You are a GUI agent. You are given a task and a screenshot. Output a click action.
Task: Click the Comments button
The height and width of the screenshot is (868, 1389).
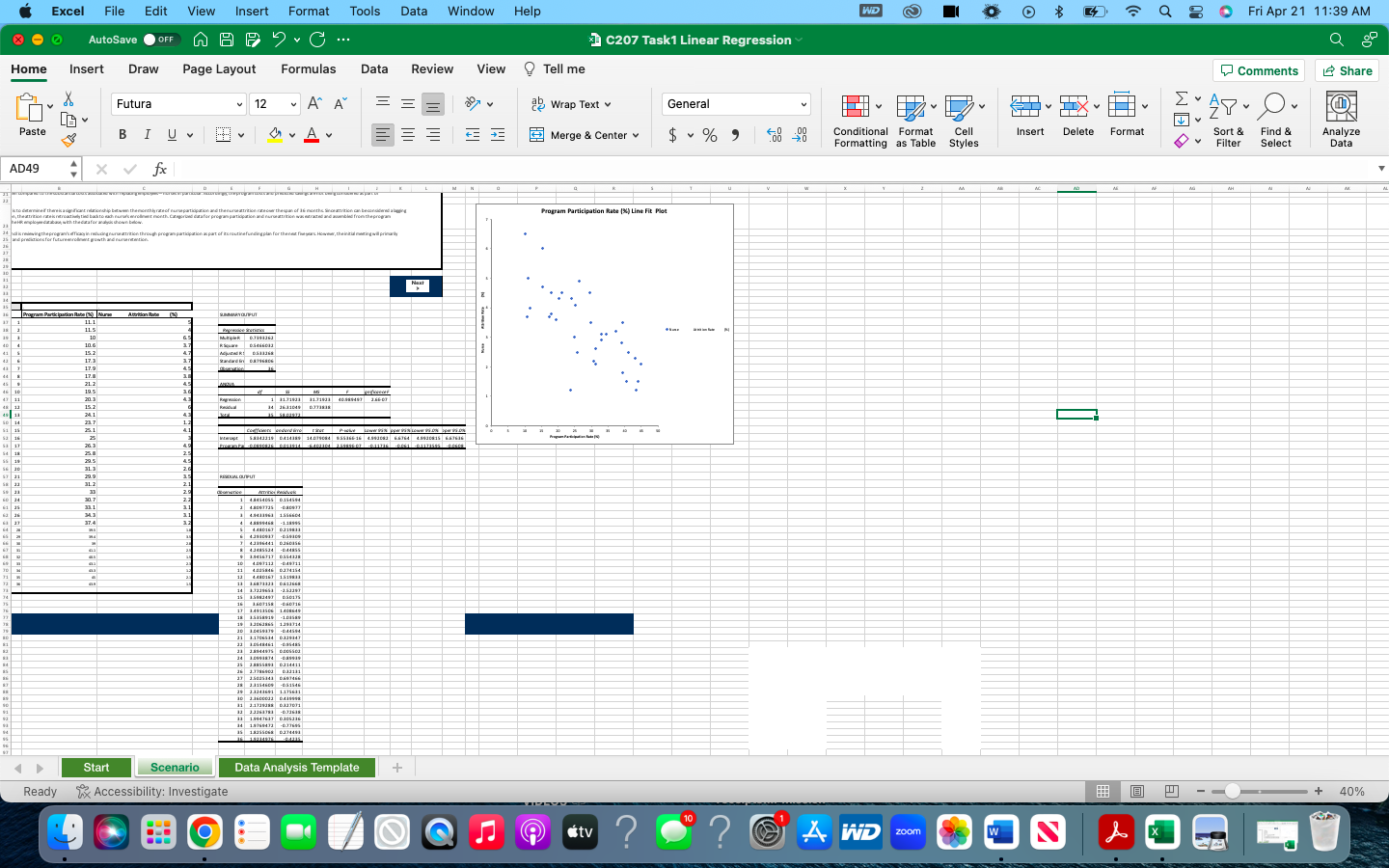point(1259,70)
